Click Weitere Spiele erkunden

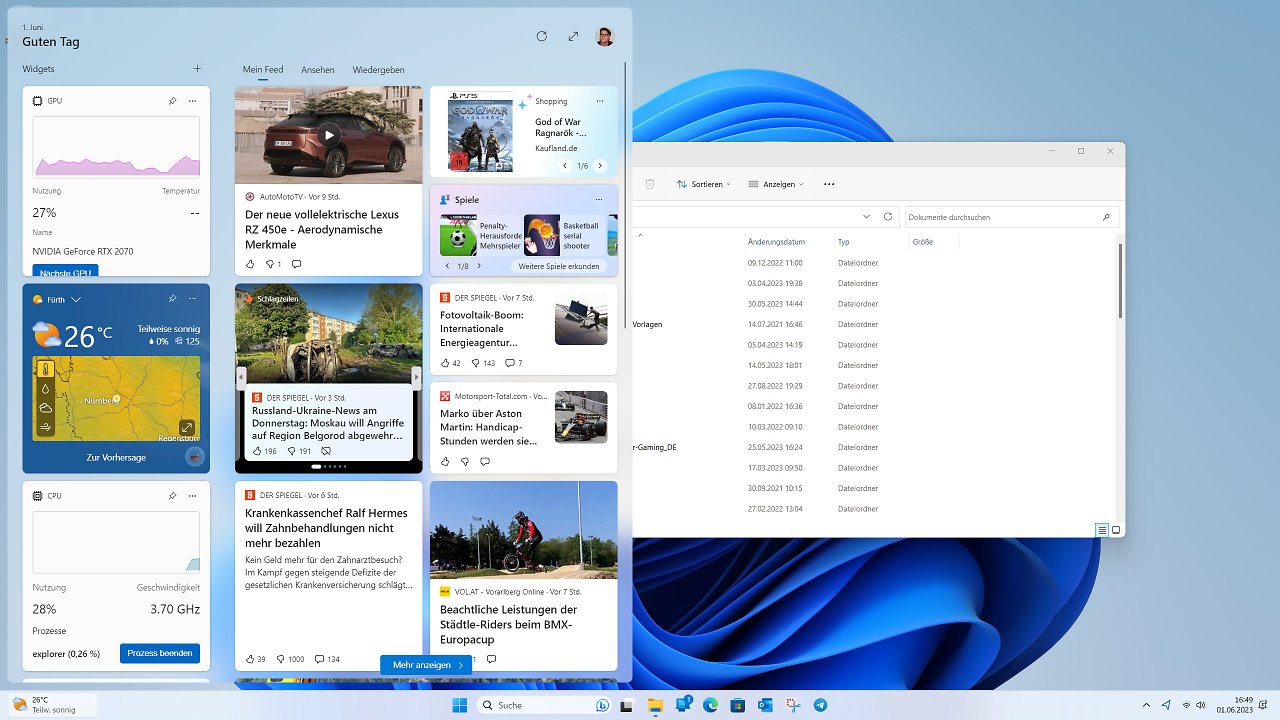[x=559, y=266]
